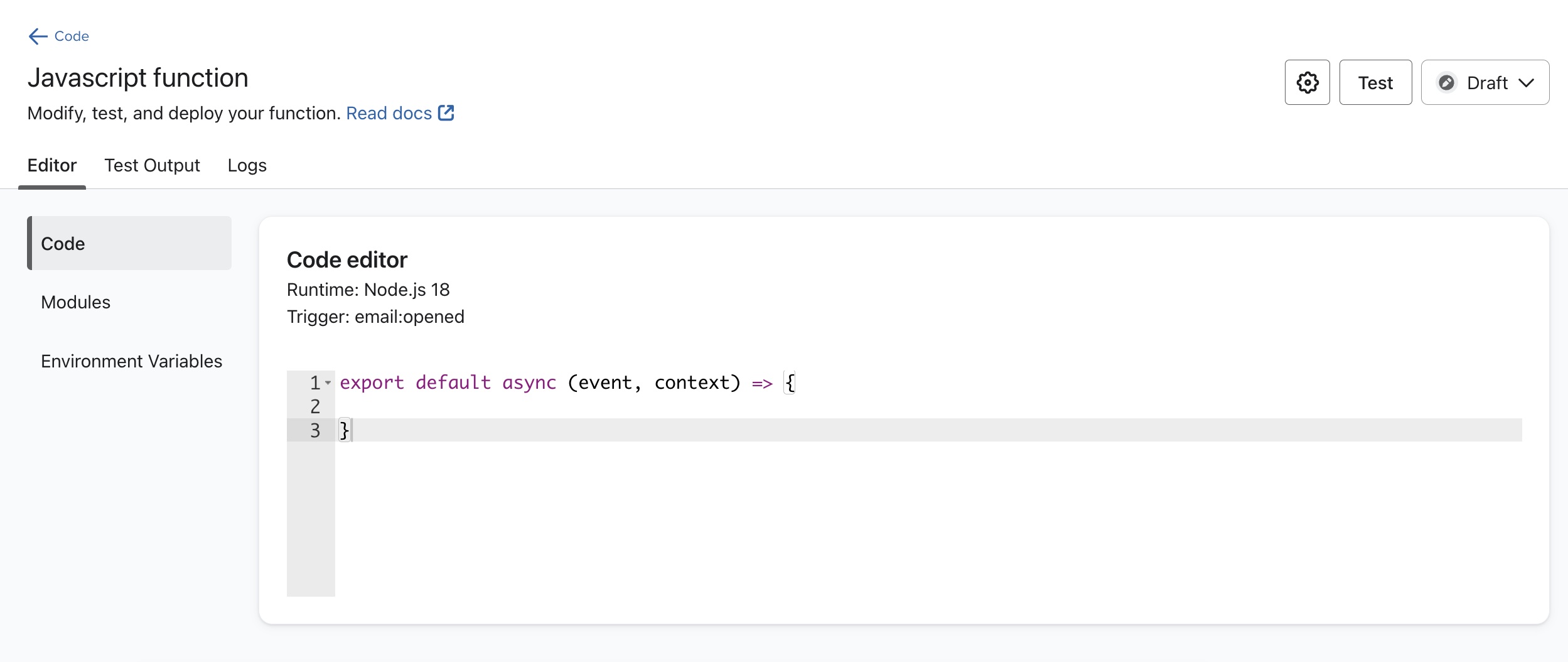Screen dimensions: 1568x662
Task: Collapse the code fold arrow on line 1
Action: pyautogui.click(x=328, y=382)
